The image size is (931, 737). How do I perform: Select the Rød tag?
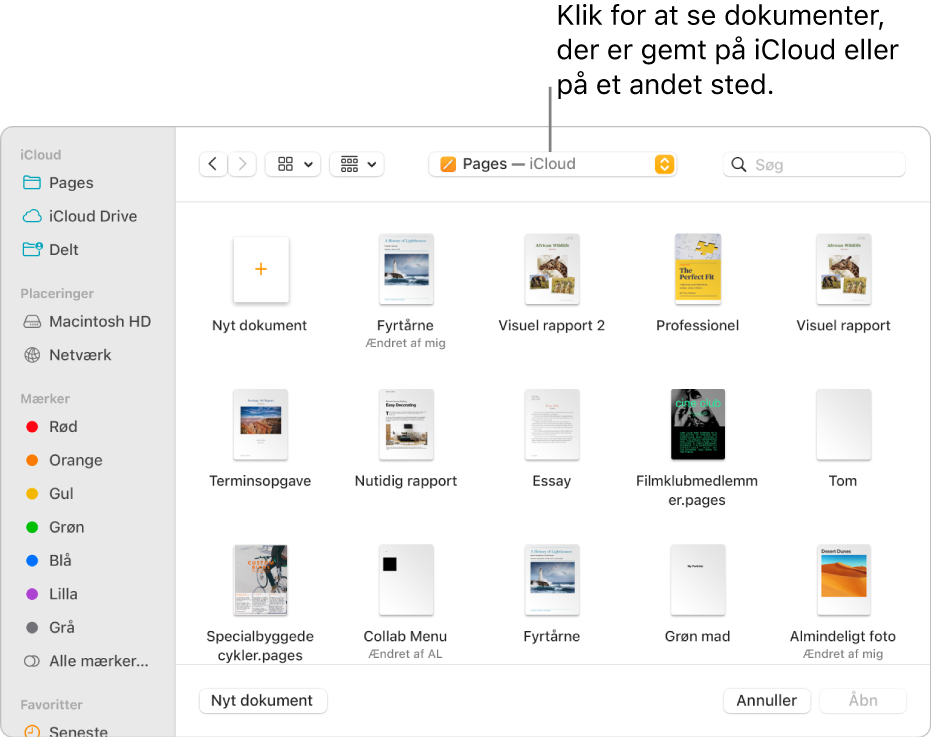click(x=63, y=427)
